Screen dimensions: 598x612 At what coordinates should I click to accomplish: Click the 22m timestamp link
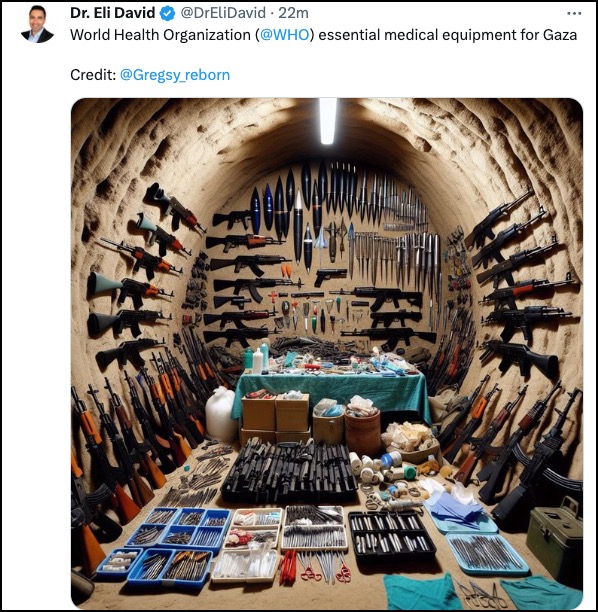pyautogui.click(x=293, y=13)
